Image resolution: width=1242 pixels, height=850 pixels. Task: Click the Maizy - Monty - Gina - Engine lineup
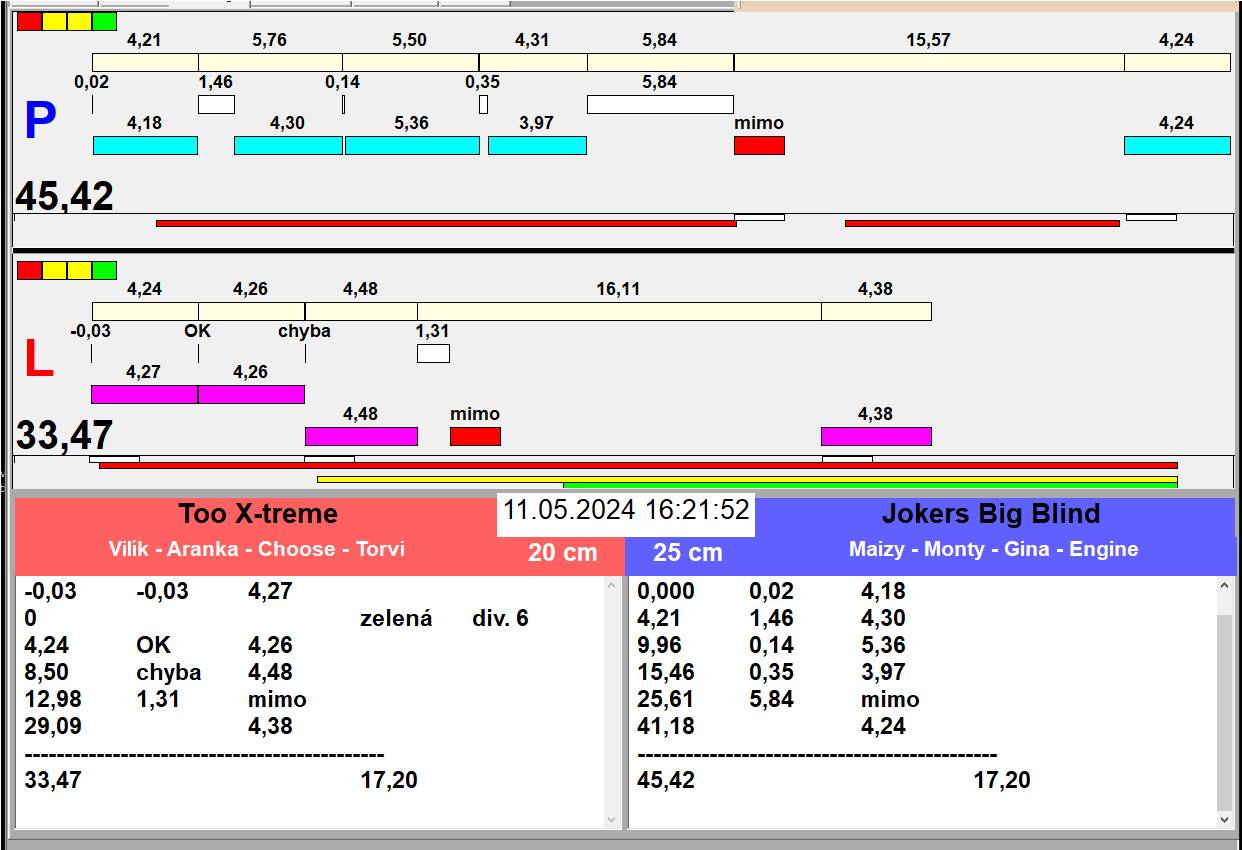(993, 549)
